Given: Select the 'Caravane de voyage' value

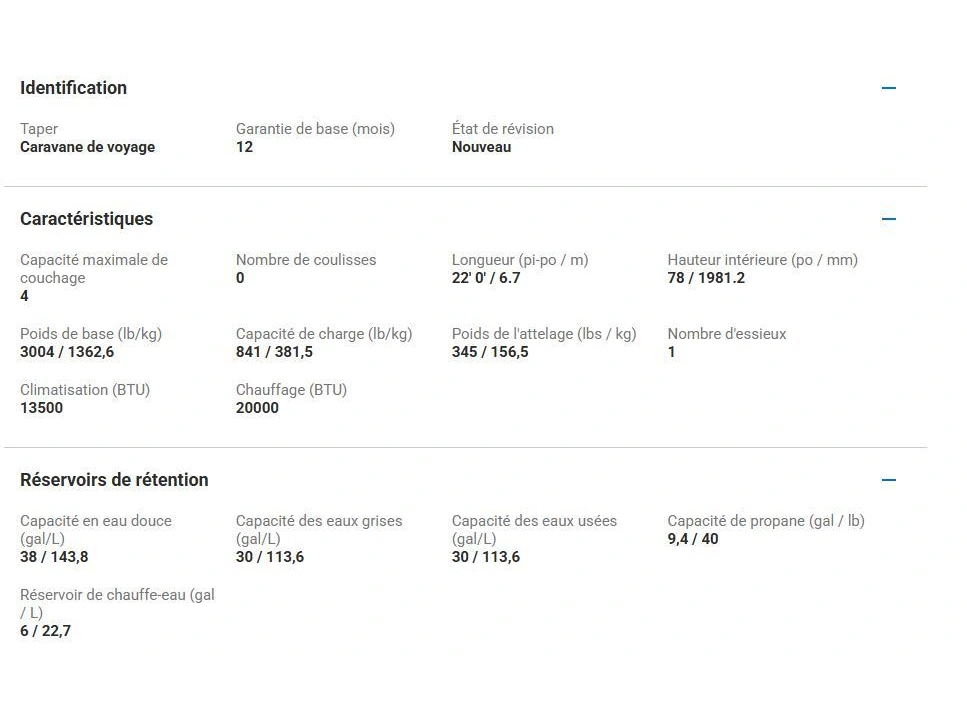Looking at the screenshot, I should [x=87, y=147].
